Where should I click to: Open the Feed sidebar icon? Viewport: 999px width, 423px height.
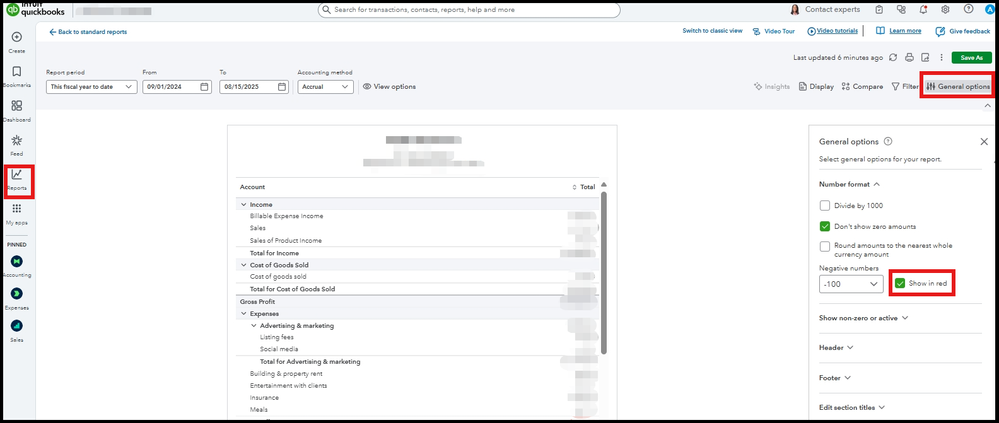tap(17, 141)
